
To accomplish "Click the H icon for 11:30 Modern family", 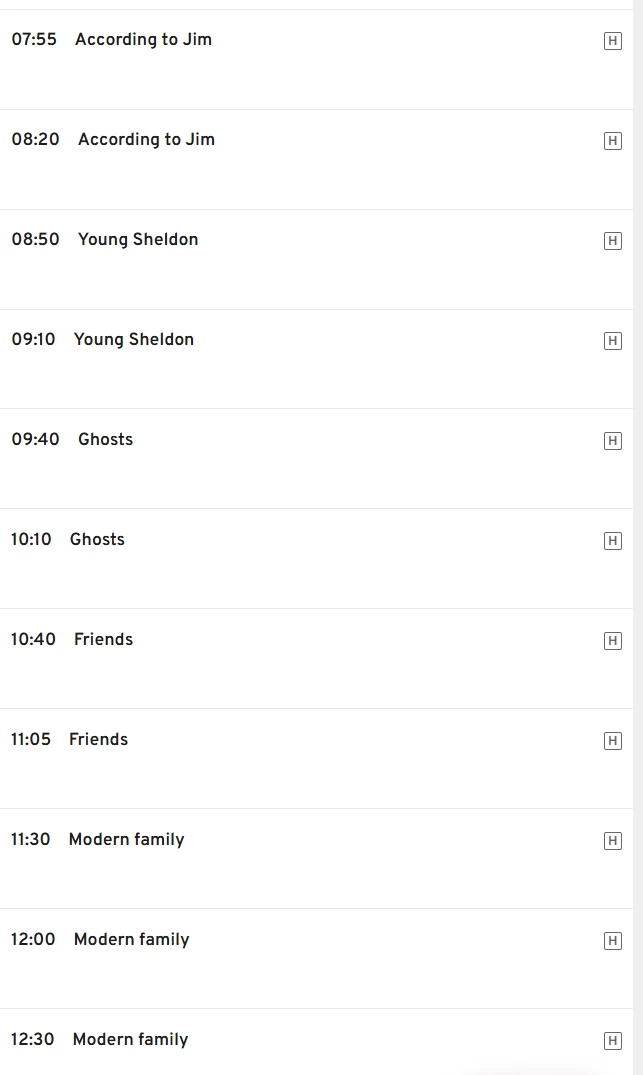I will [x=613, y=841].
